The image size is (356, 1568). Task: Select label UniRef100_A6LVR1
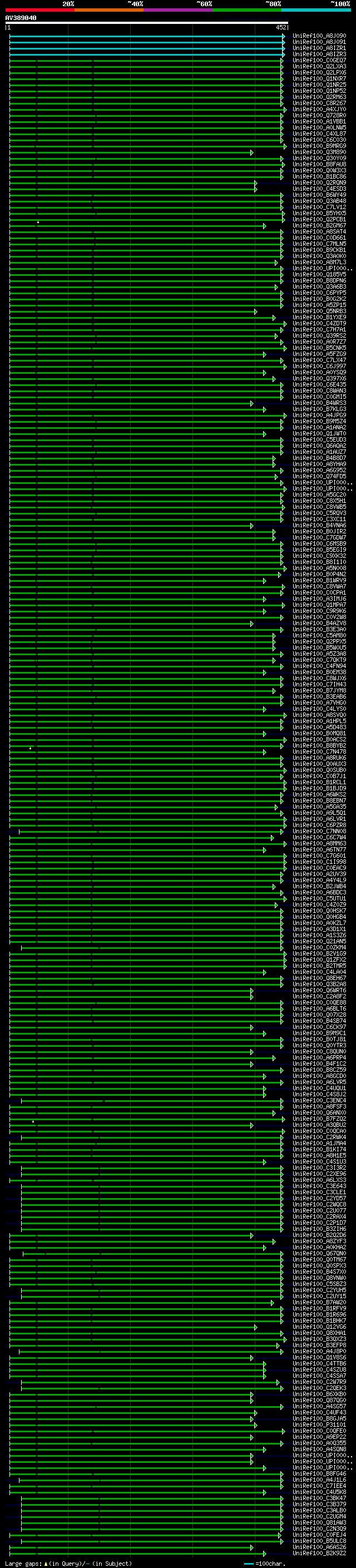coord(319,819)
